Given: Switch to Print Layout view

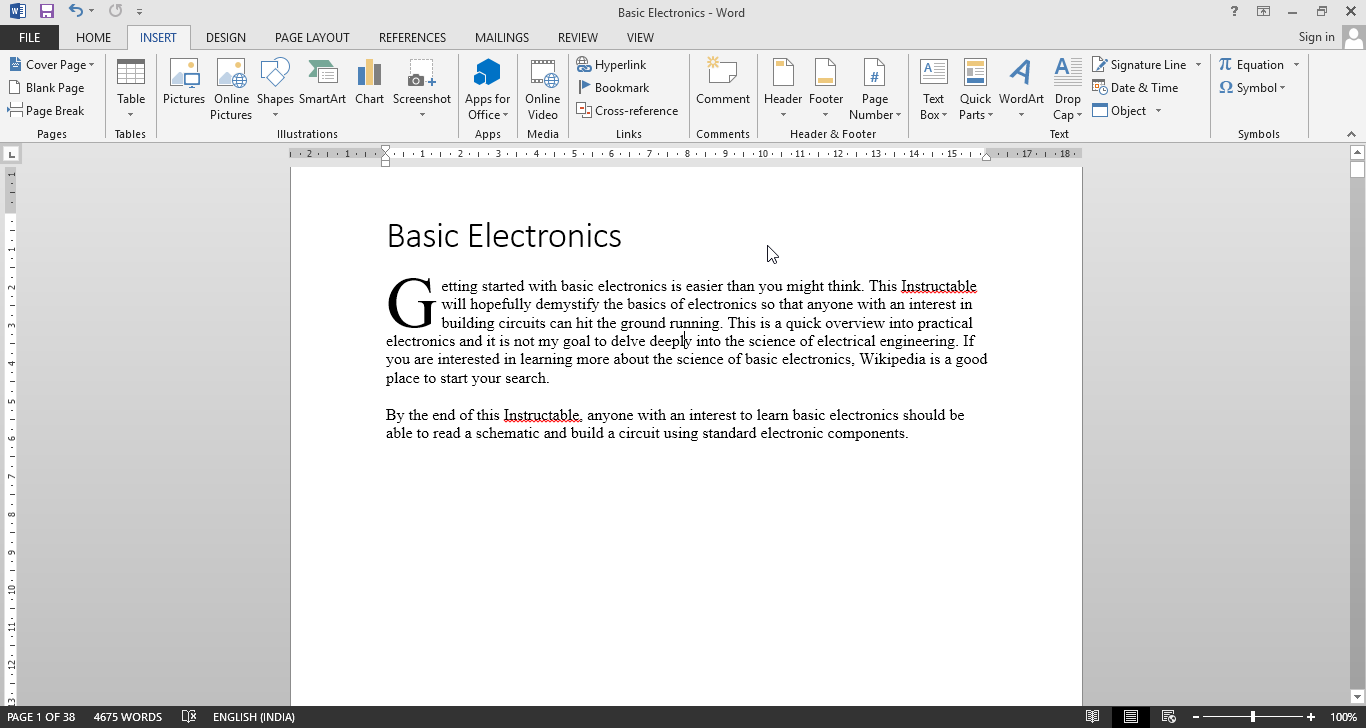Looking at the screenshot, I should click(x=1130, y=717).
